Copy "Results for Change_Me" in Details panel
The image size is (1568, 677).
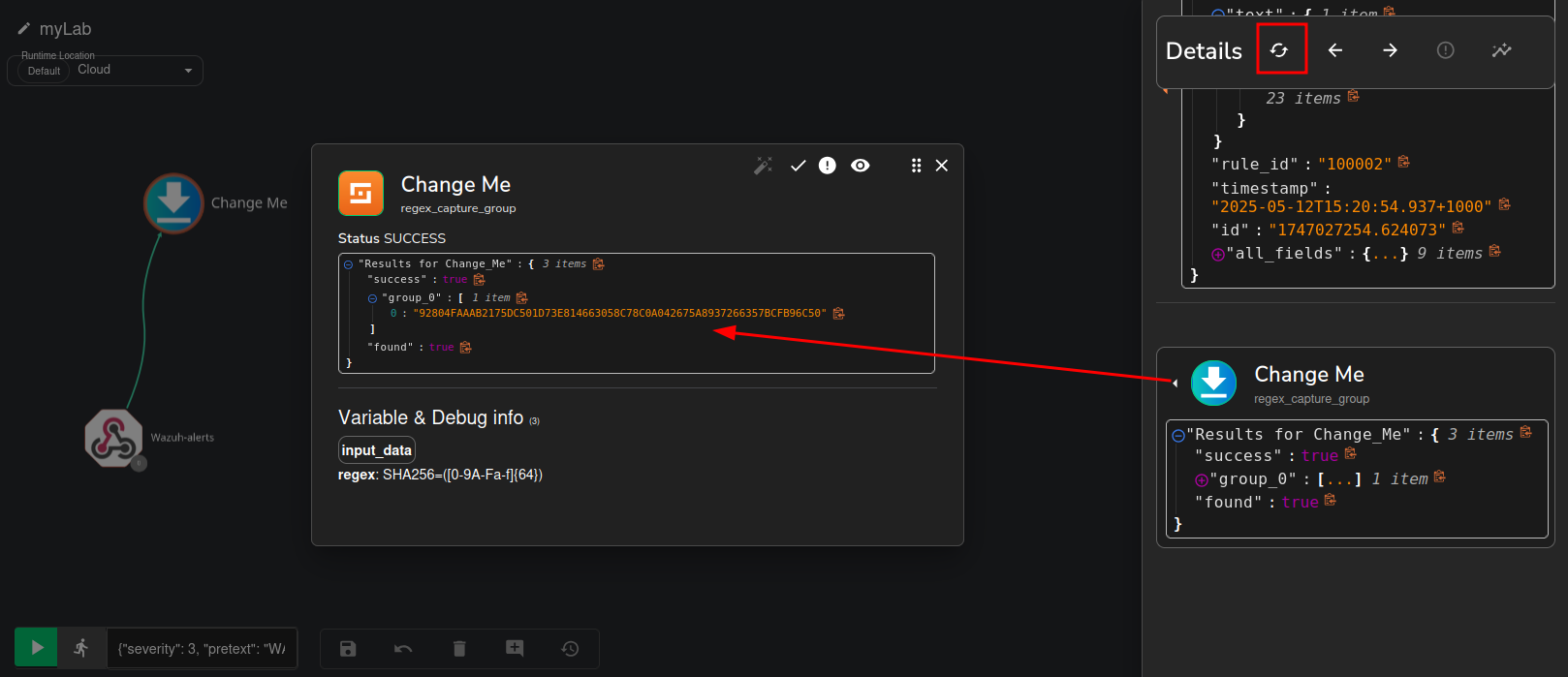[x=1525, y=432]
